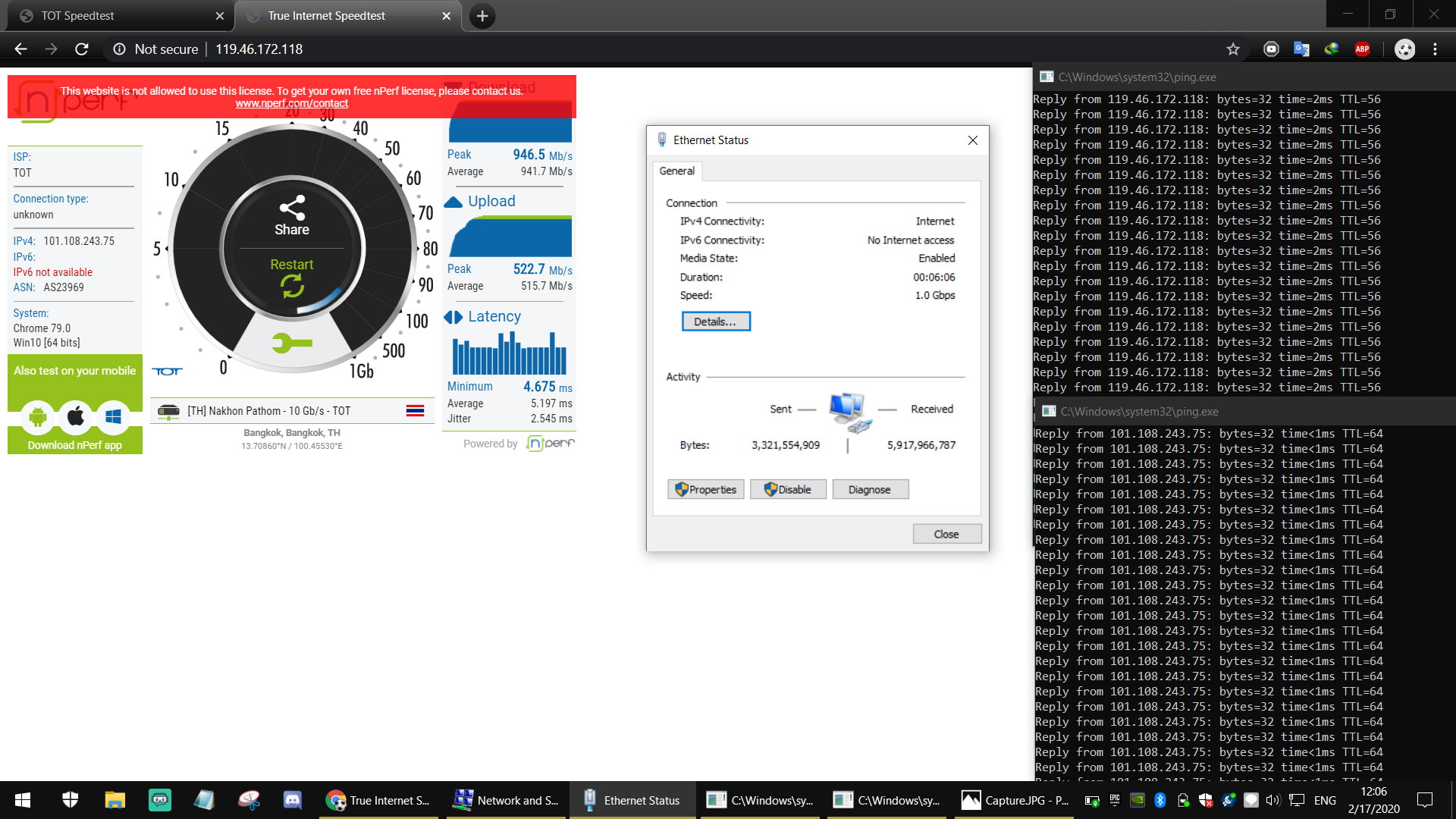The width and height of the screenshot is (1456, 819).
Task: Click the lower ping.exe window title bar
Action: click(1244, 412)
